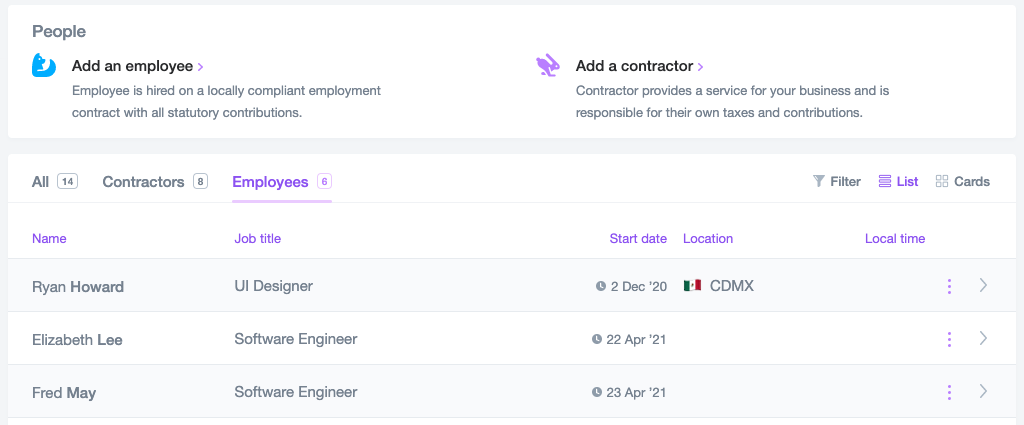Open three-dot menu for Fred May
Image resolution: width=1024 pixels, height=425 pixels.
click(x=949, y=392)
